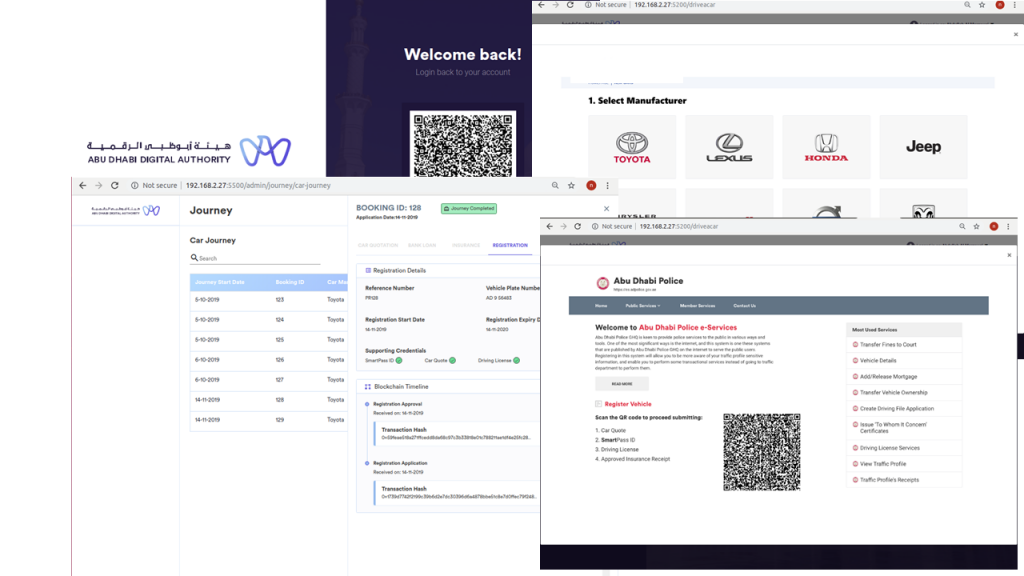Close the Booking ID 128 detail panel
This screenshot has height=576, width=1024.
pos(606,209)
